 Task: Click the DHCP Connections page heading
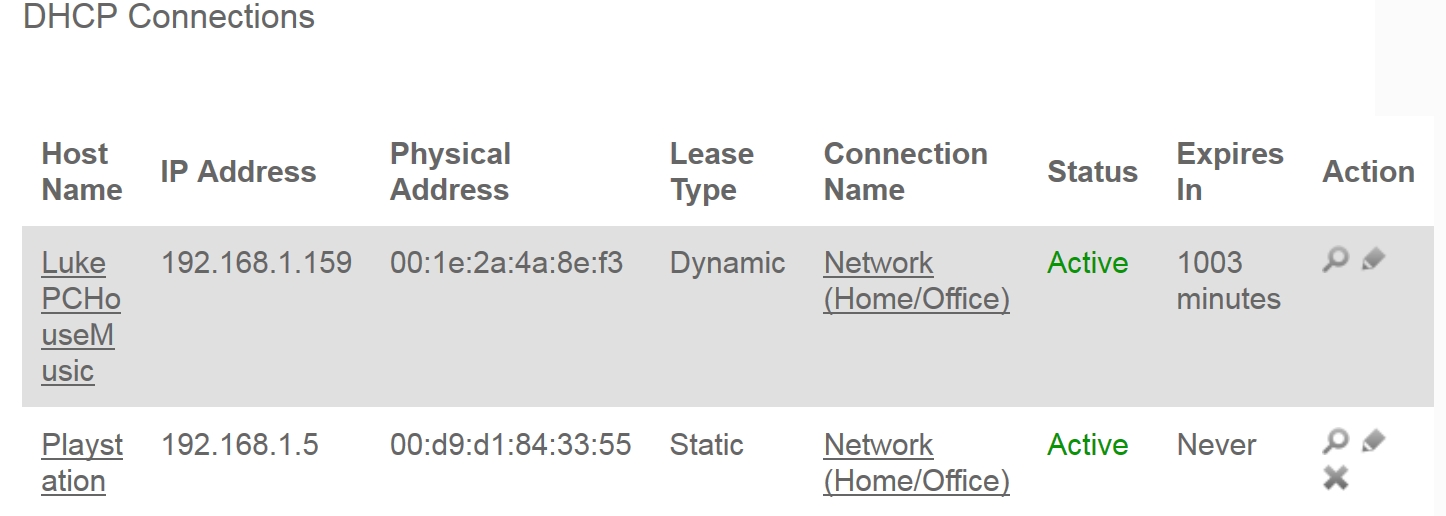[x=168, y=17]
